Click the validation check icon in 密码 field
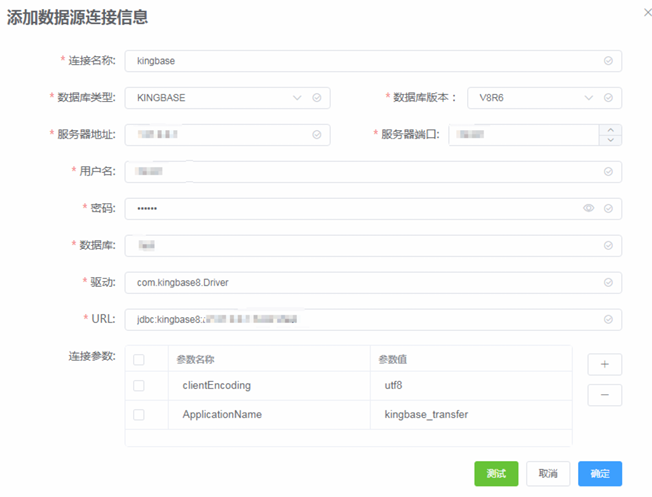This screenshot has width=652, height=497. tap(608, 208)
